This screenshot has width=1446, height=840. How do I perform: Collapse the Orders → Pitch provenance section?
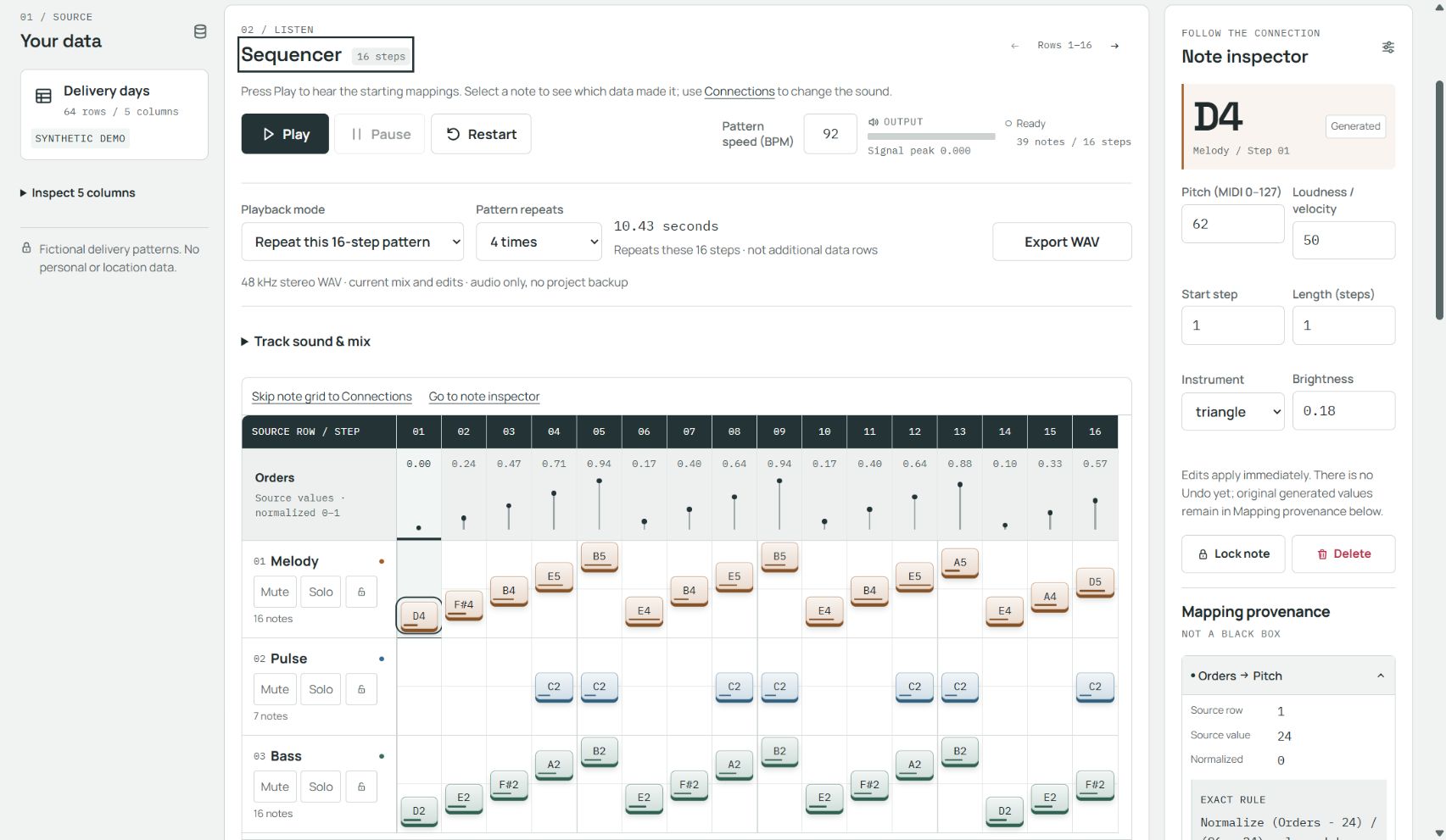(x=1288, y=676)
